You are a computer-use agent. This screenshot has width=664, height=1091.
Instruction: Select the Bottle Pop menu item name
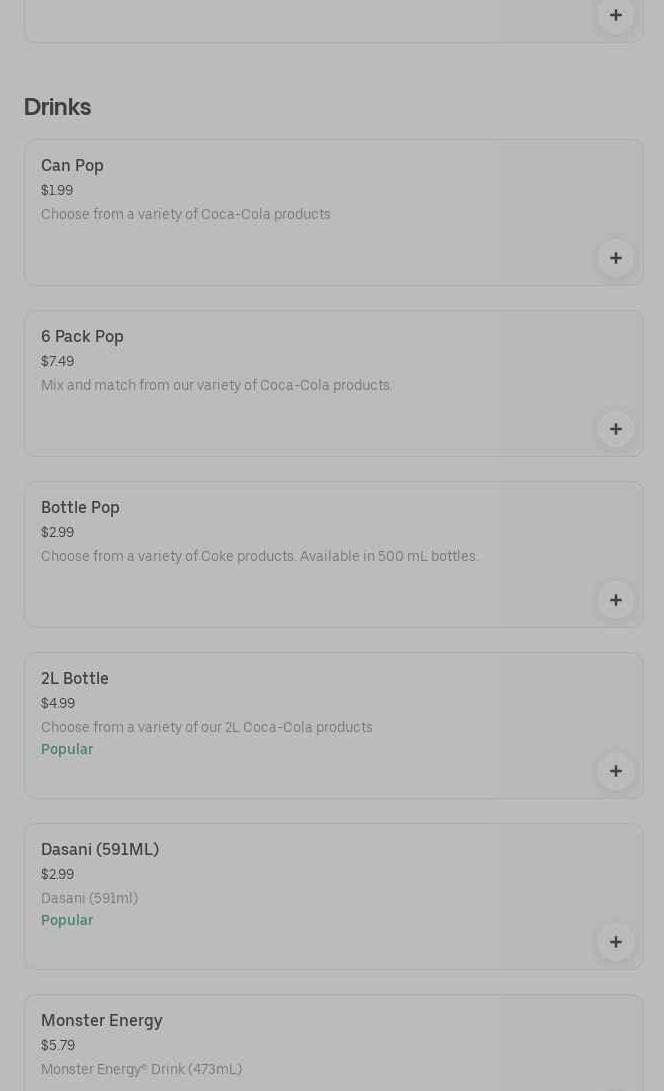coord(80,508)
